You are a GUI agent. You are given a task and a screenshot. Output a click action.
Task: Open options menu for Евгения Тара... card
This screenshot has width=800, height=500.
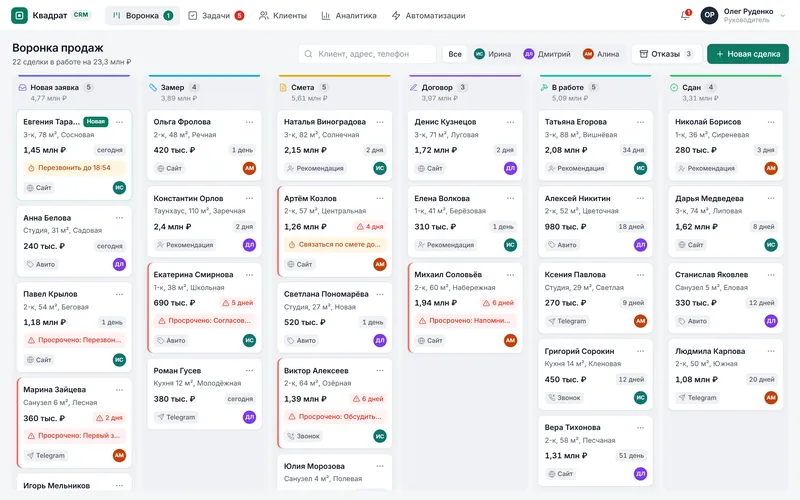(x=119, y=122)
